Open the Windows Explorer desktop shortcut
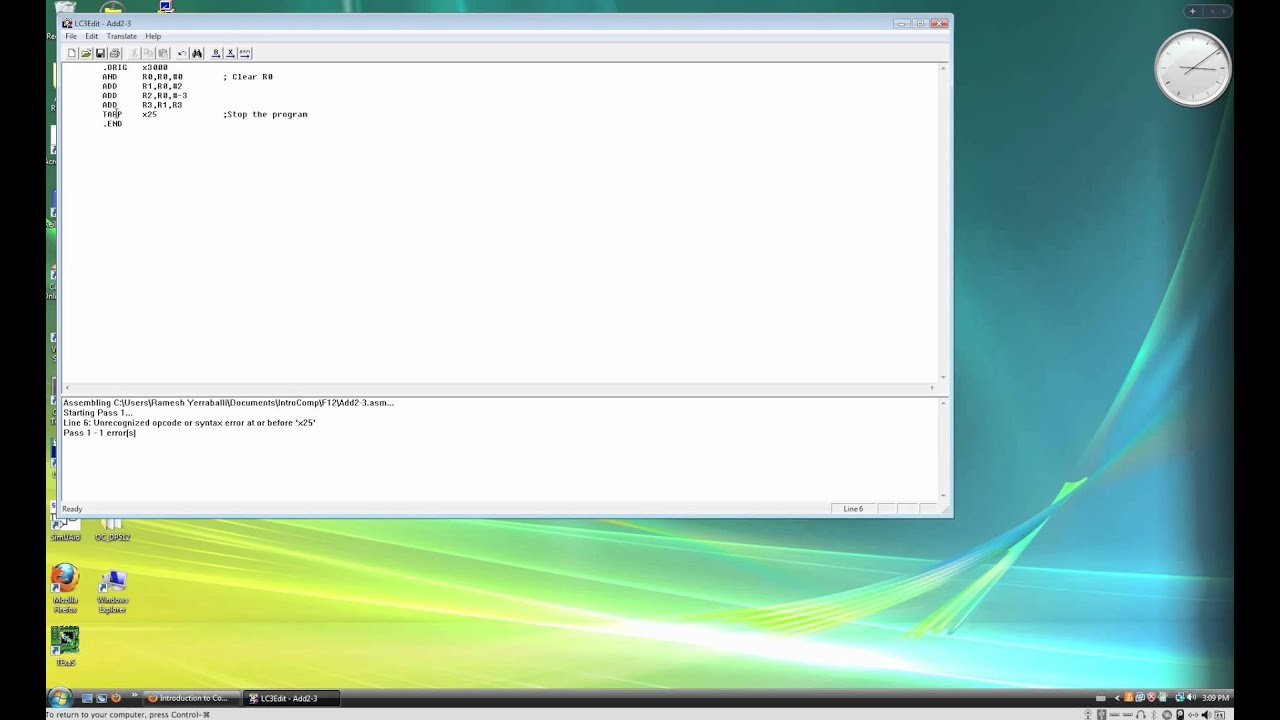Screen dimensions: 1280x720 [x=112, y=590]
